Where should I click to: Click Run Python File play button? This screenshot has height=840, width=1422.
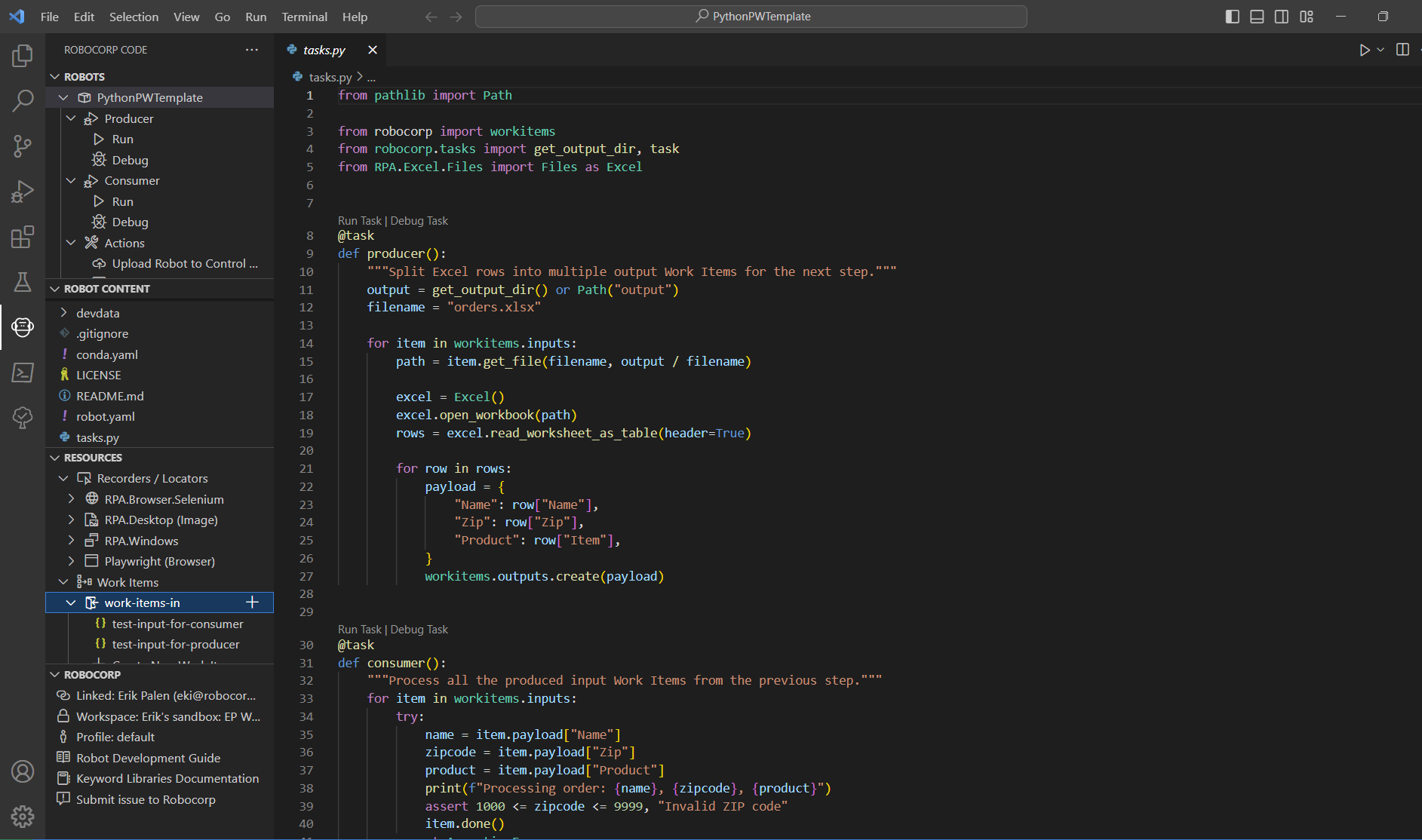click(1364, 50)
